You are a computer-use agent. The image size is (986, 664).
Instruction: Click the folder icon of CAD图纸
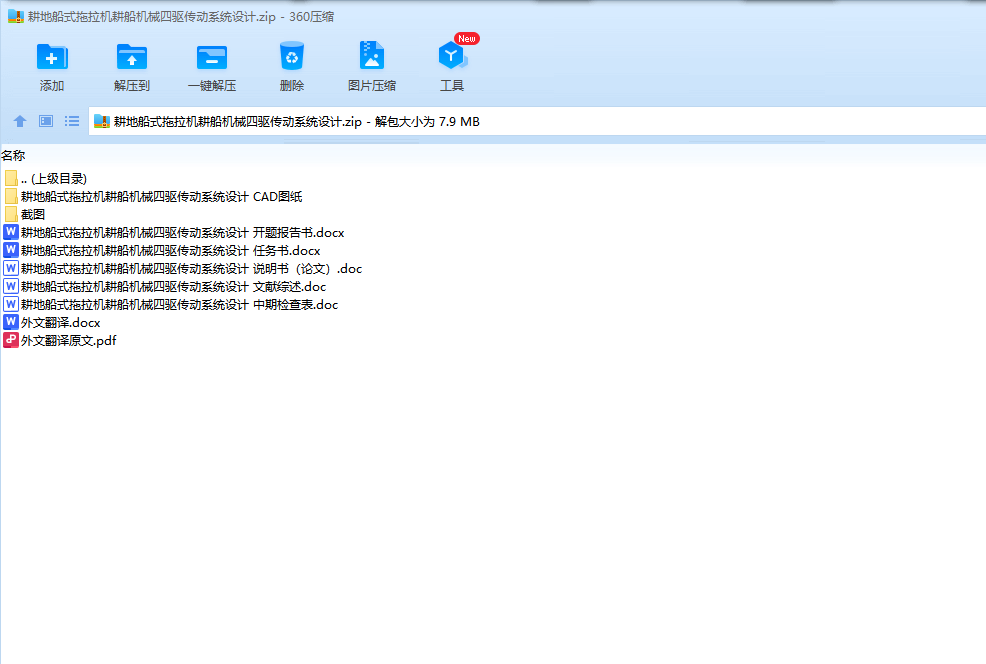[x=11, y=196]
